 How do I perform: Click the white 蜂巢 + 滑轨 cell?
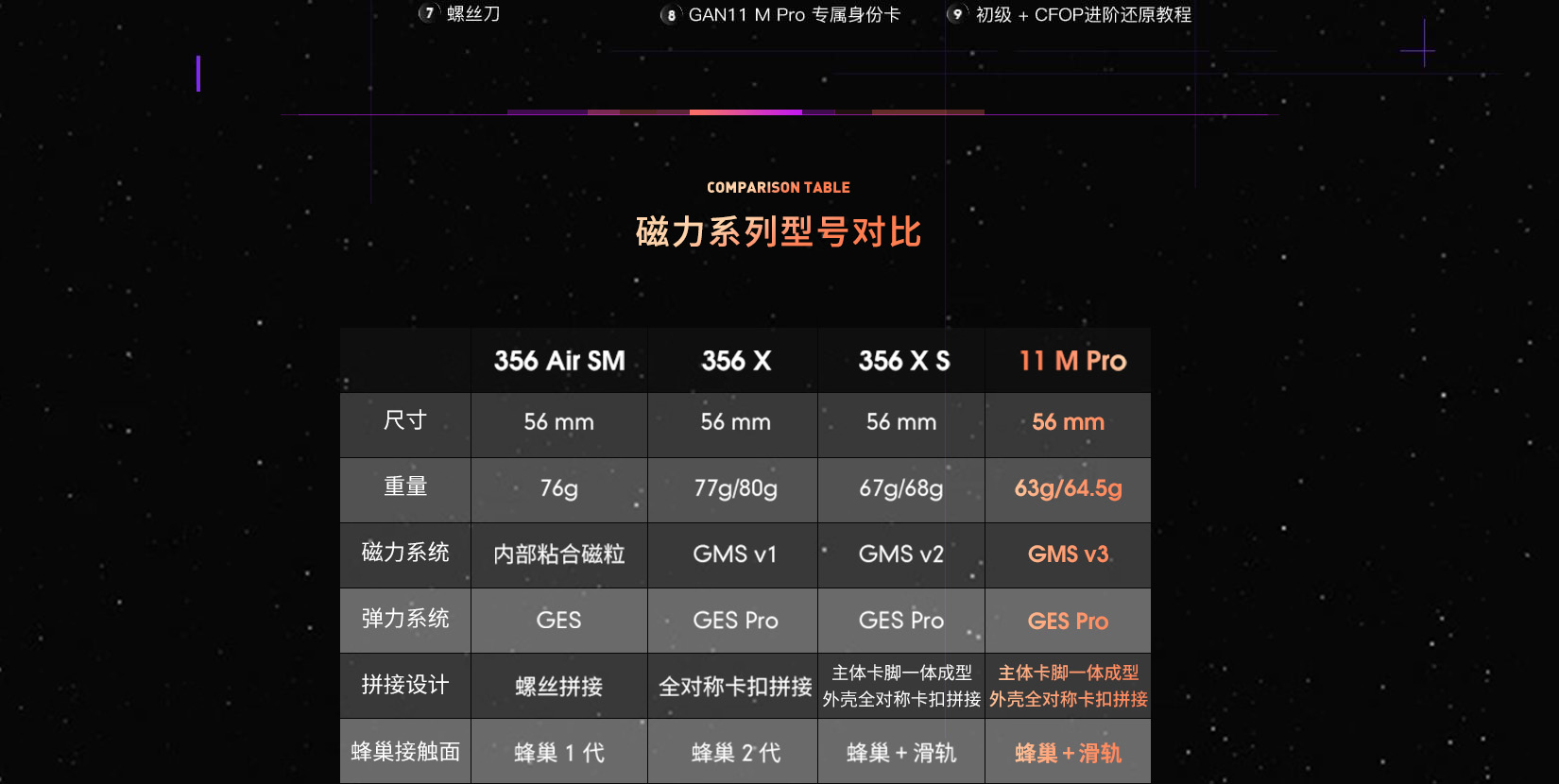click(901, 753)
